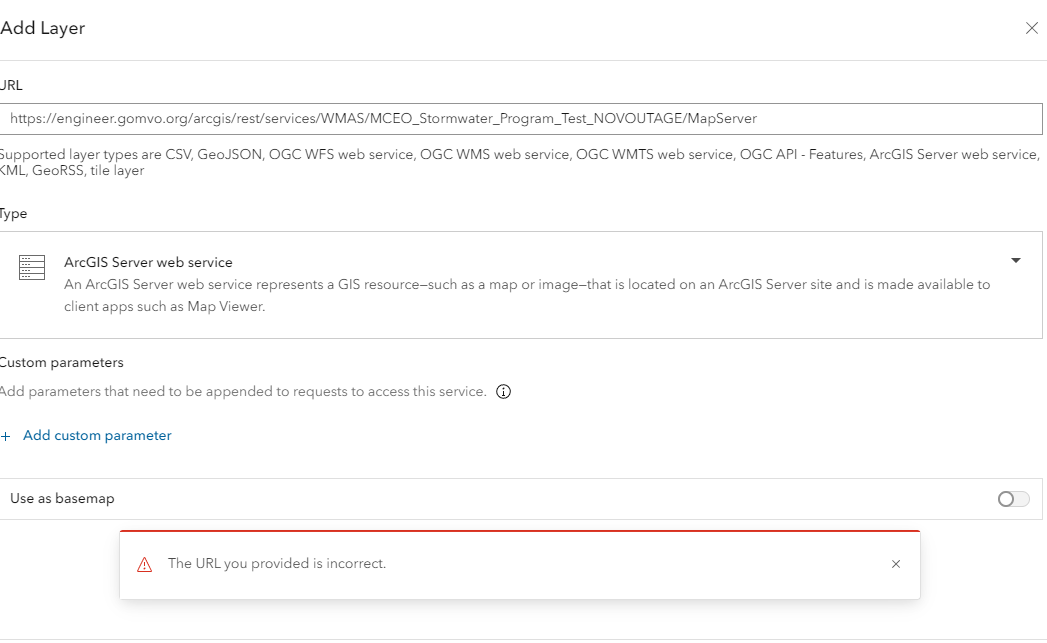Close the Add Layer panel
Screen dimensions: 1047x643
pyautogui.click(x=1032, y=28)
